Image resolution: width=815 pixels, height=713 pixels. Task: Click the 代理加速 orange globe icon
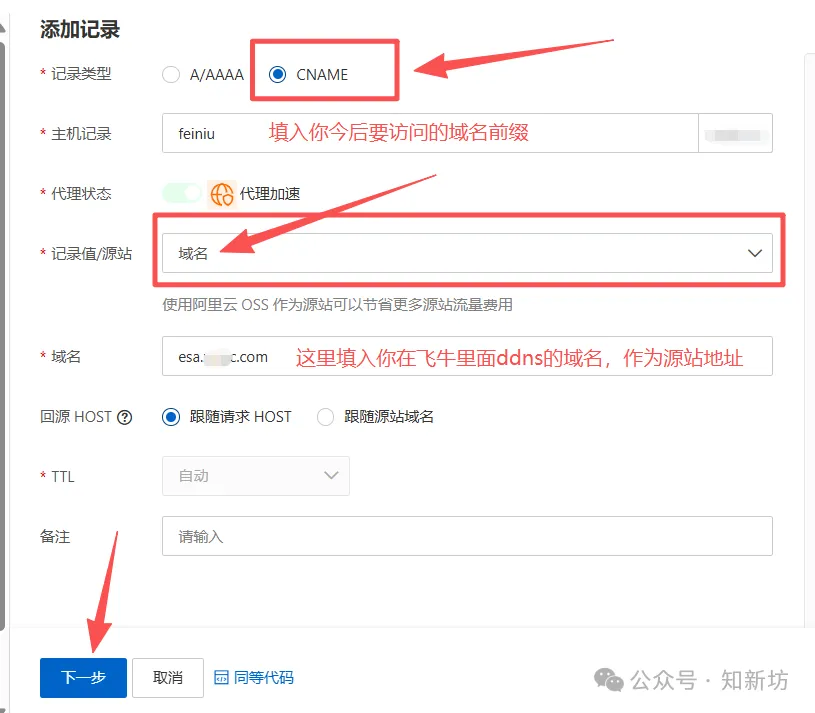(222, 194)
